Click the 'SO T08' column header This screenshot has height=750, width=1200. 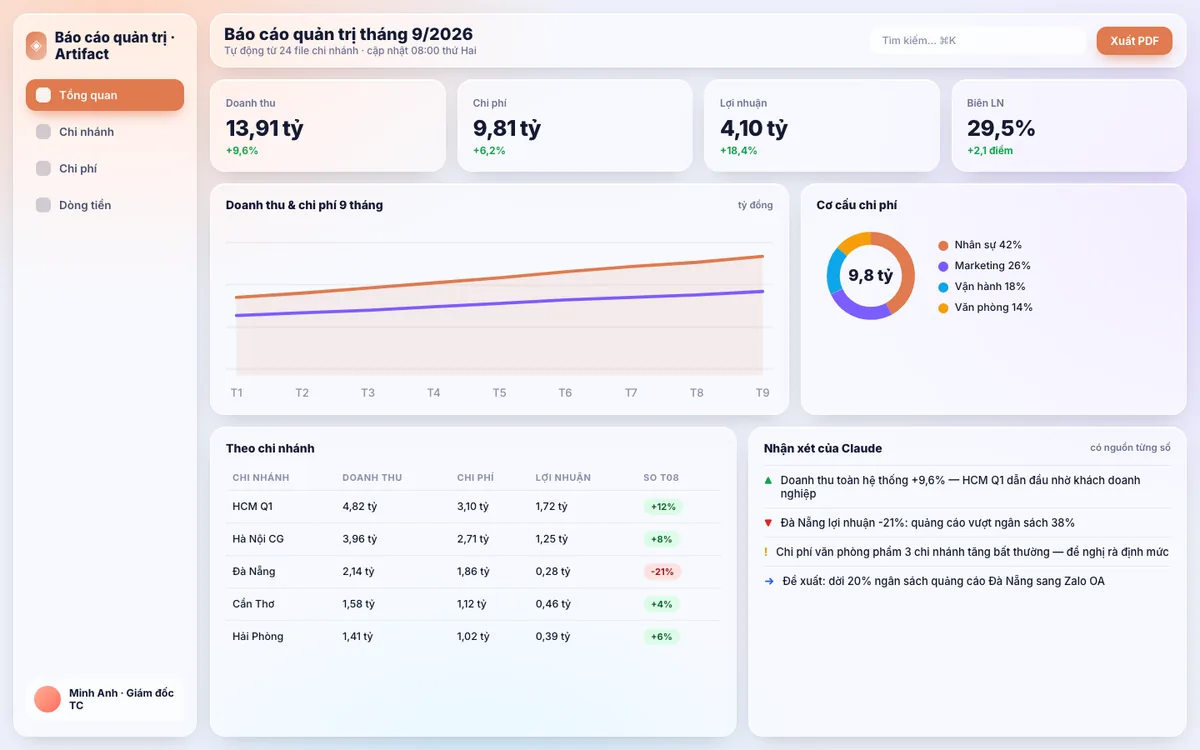pyautogui.click(x=661, y=478)
